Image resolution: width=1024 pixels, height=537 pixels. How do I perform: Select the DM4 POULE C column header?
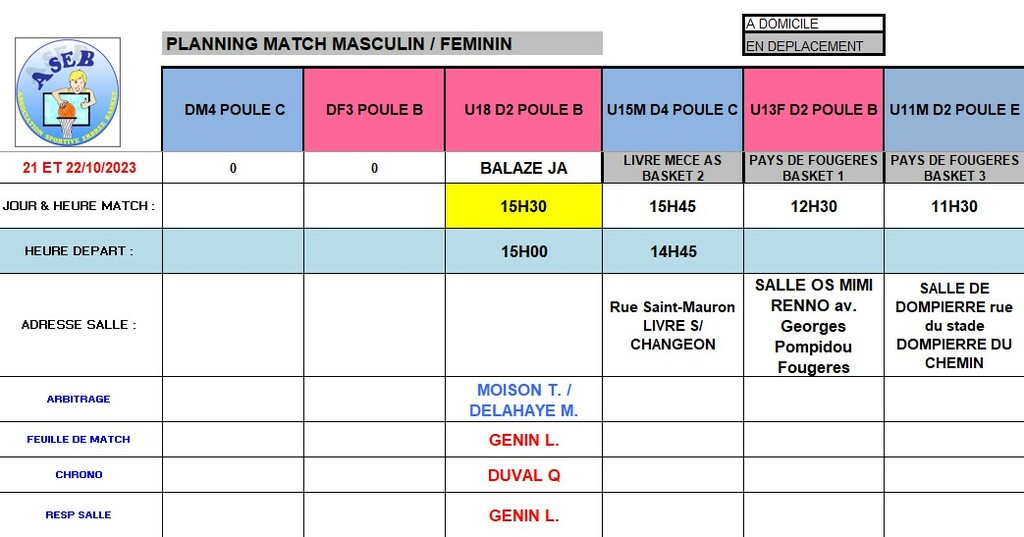point(233,110)
